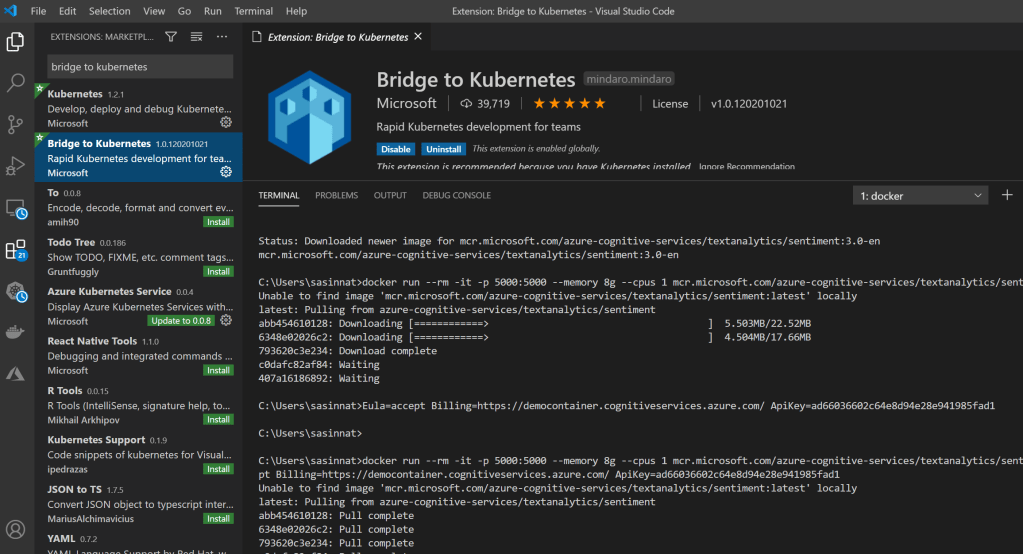Open the Extensions view with badge
Viewport: 1023px width, 554px height.
[x=16, y=250]
